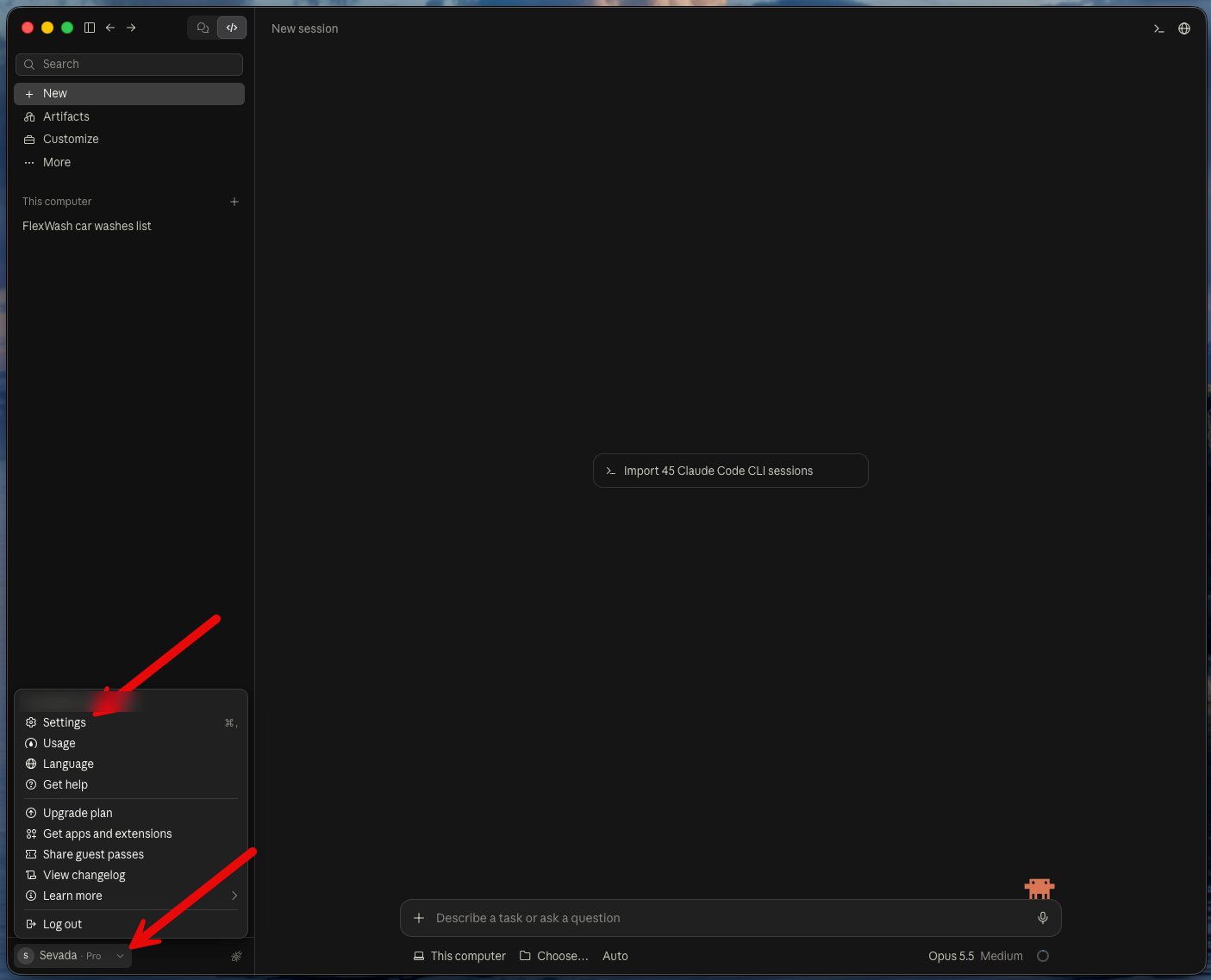Choose a folder with Choose… button
Image resolution: width=1211 pixels, height=980 pixels.
(x=554, y=956)
